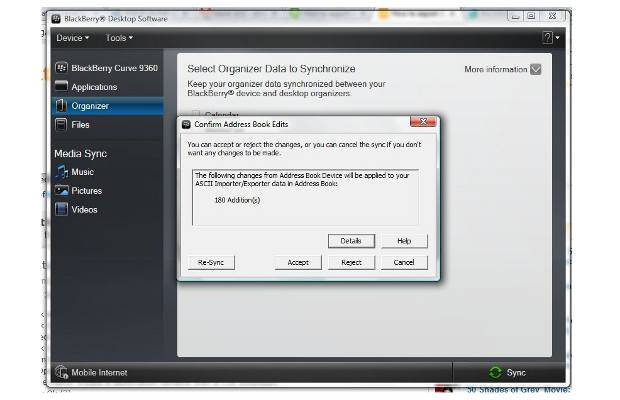This screenshot has width=620, height=400.
Task: Expand the More information chevron
Action: (x=536, y=69)
